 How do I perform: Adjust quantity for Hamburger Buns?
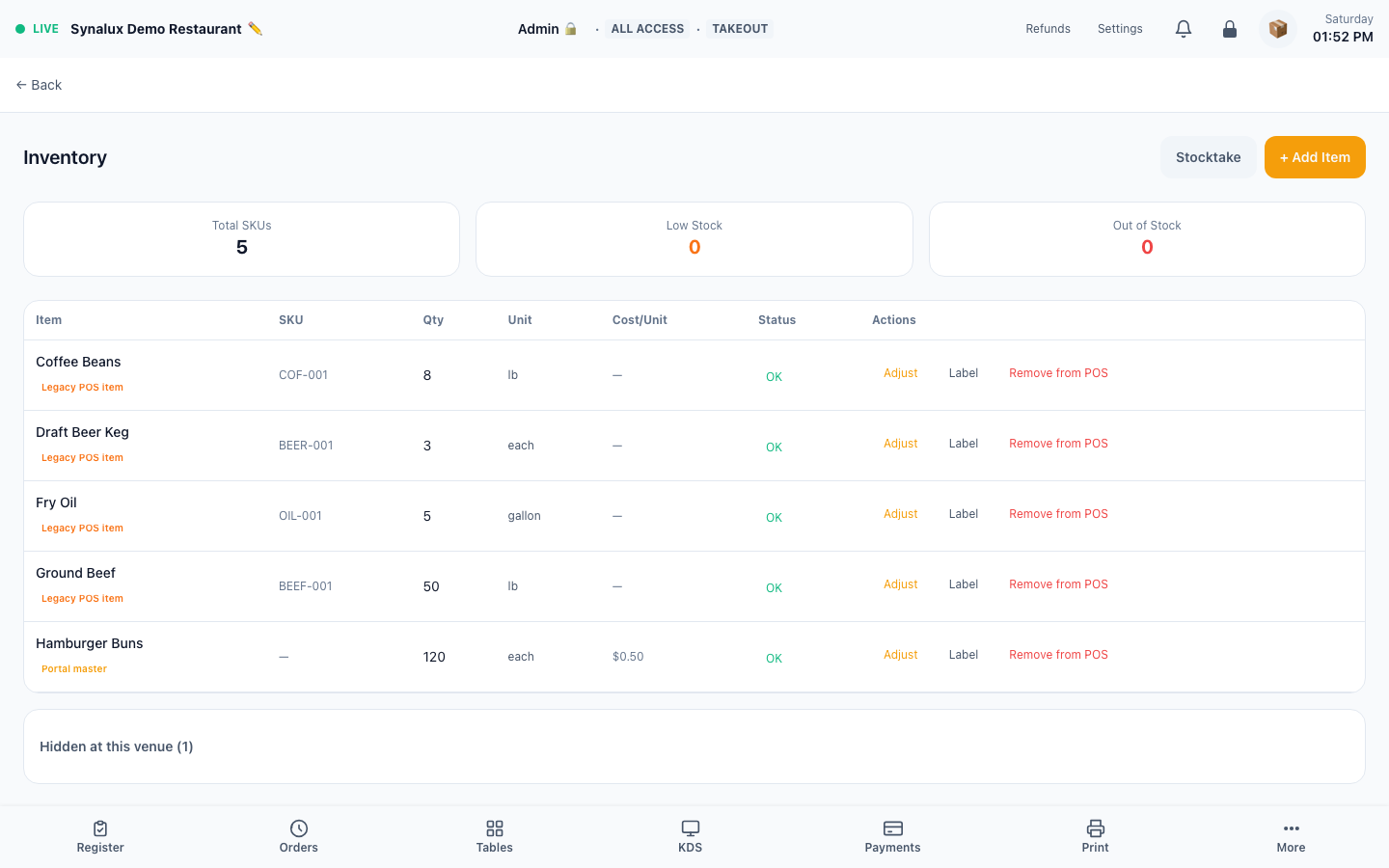tap(901, 655)
